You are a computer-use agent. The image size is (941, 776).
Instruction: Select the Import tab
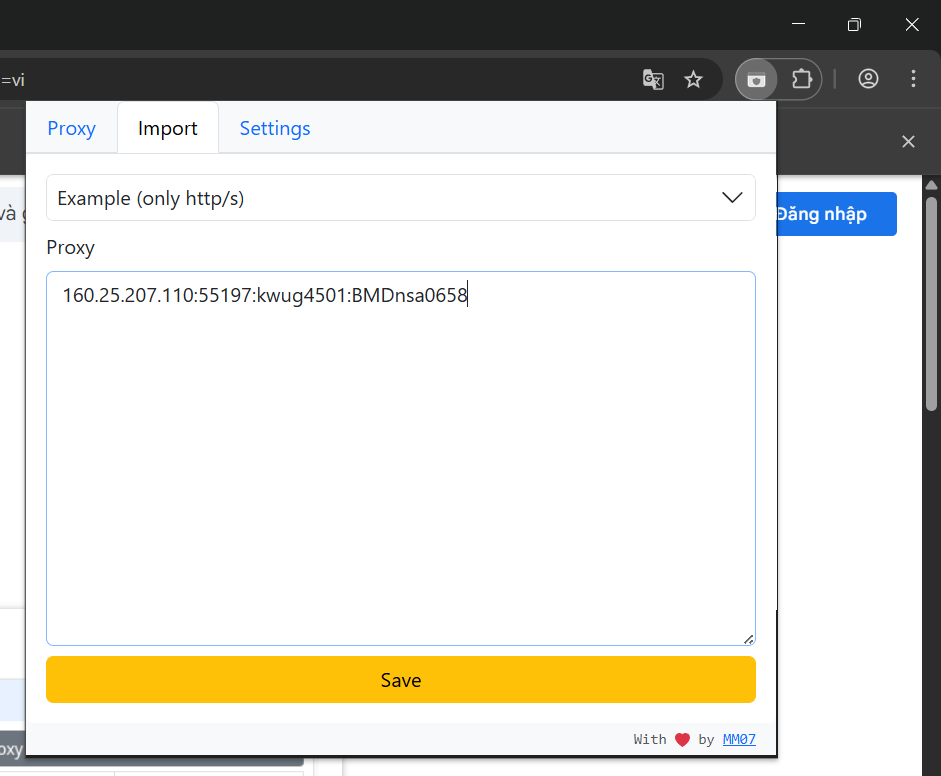[x=167, y=127]
